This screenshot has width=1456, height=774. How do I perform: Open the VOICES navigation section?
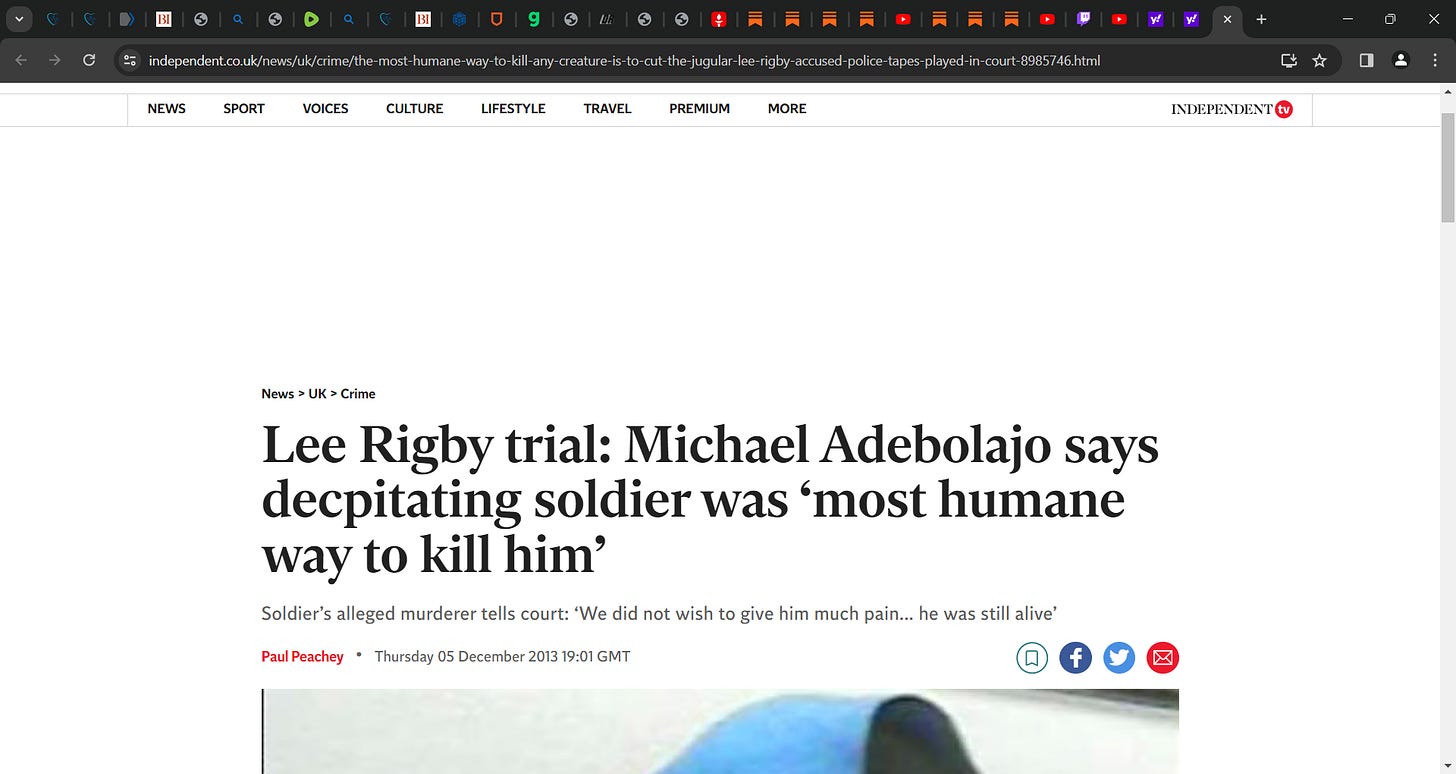tap(325, 109)
